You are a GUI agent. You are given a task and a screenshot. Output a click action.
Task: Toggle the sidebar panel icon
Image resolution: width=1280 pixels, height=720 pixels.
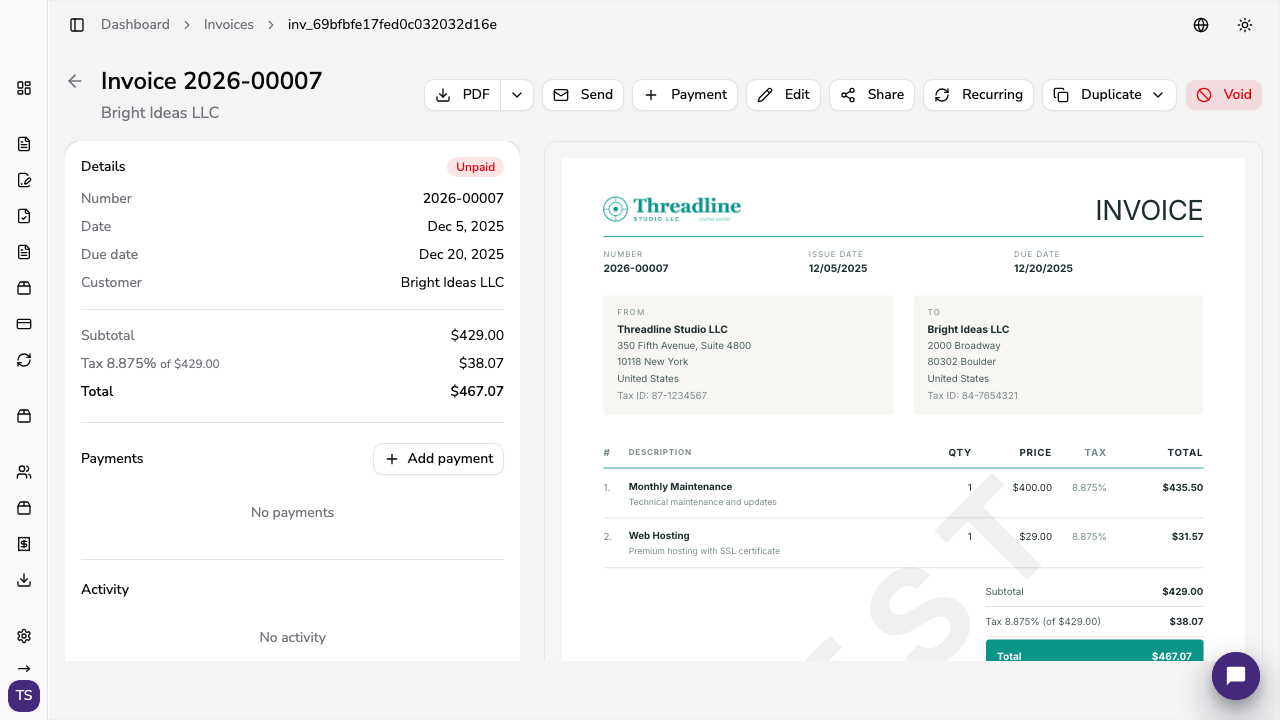click(77, 25)
